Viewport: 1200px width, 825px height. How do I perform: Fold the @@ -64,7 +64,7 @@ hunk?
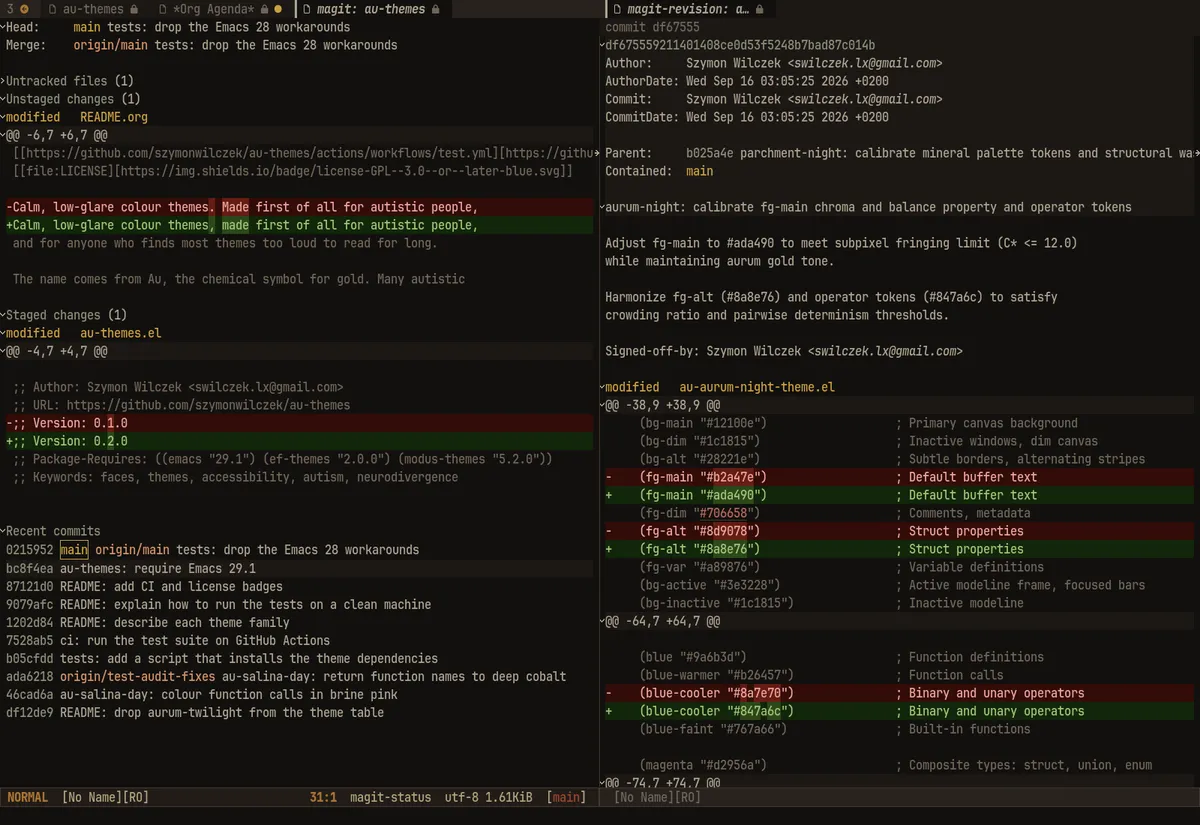point(603,621)
